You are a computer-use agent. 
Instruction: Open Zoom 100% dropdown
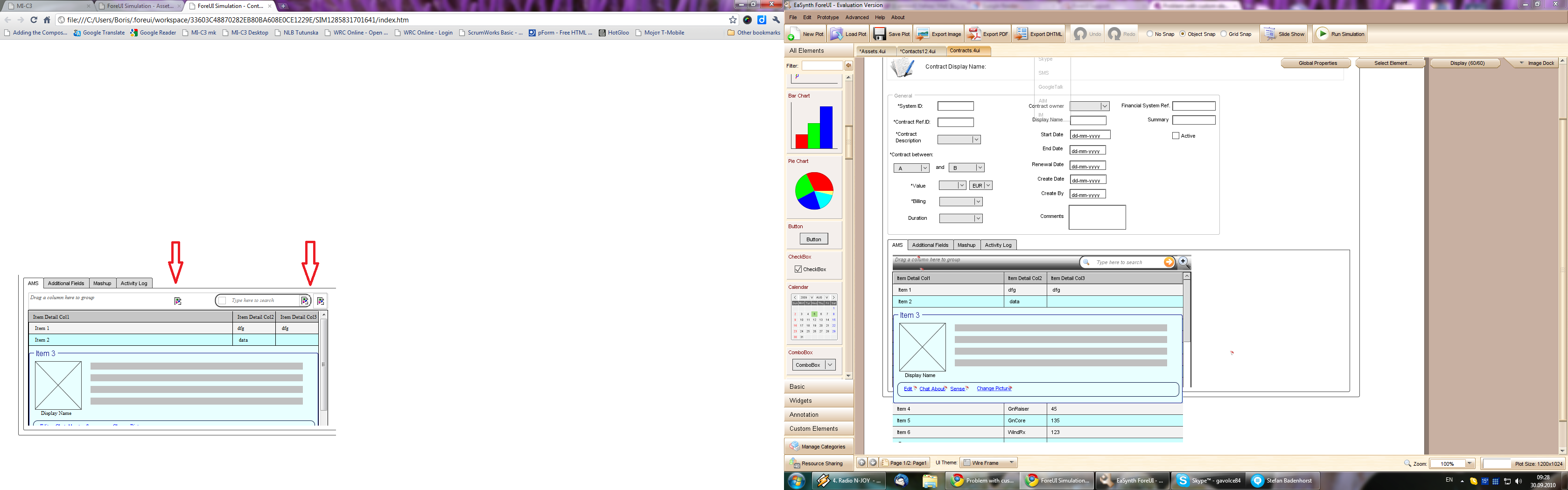1452,464
